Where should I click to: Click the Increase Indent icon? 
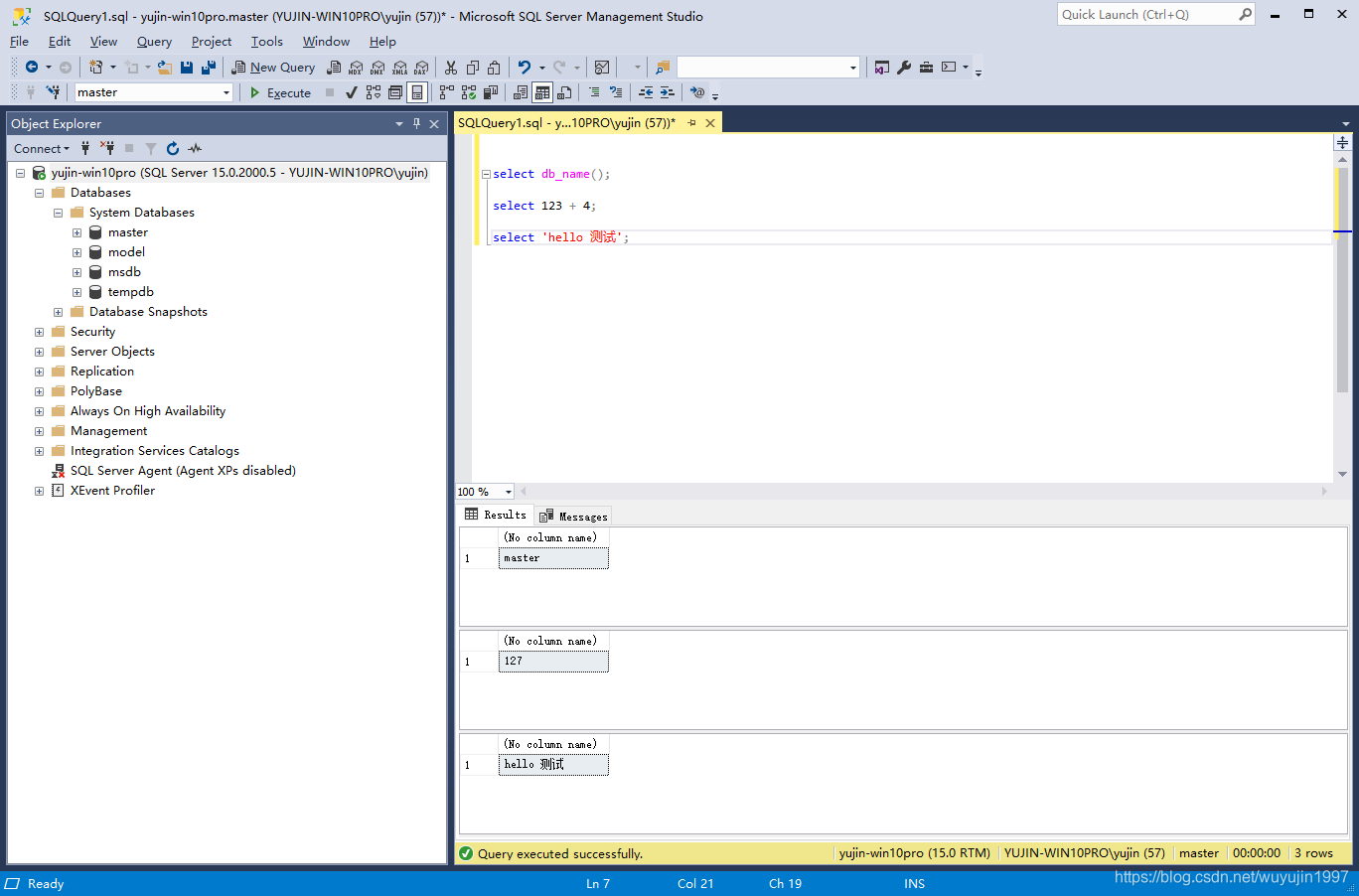pyautogui.click(x=668, y=92)
